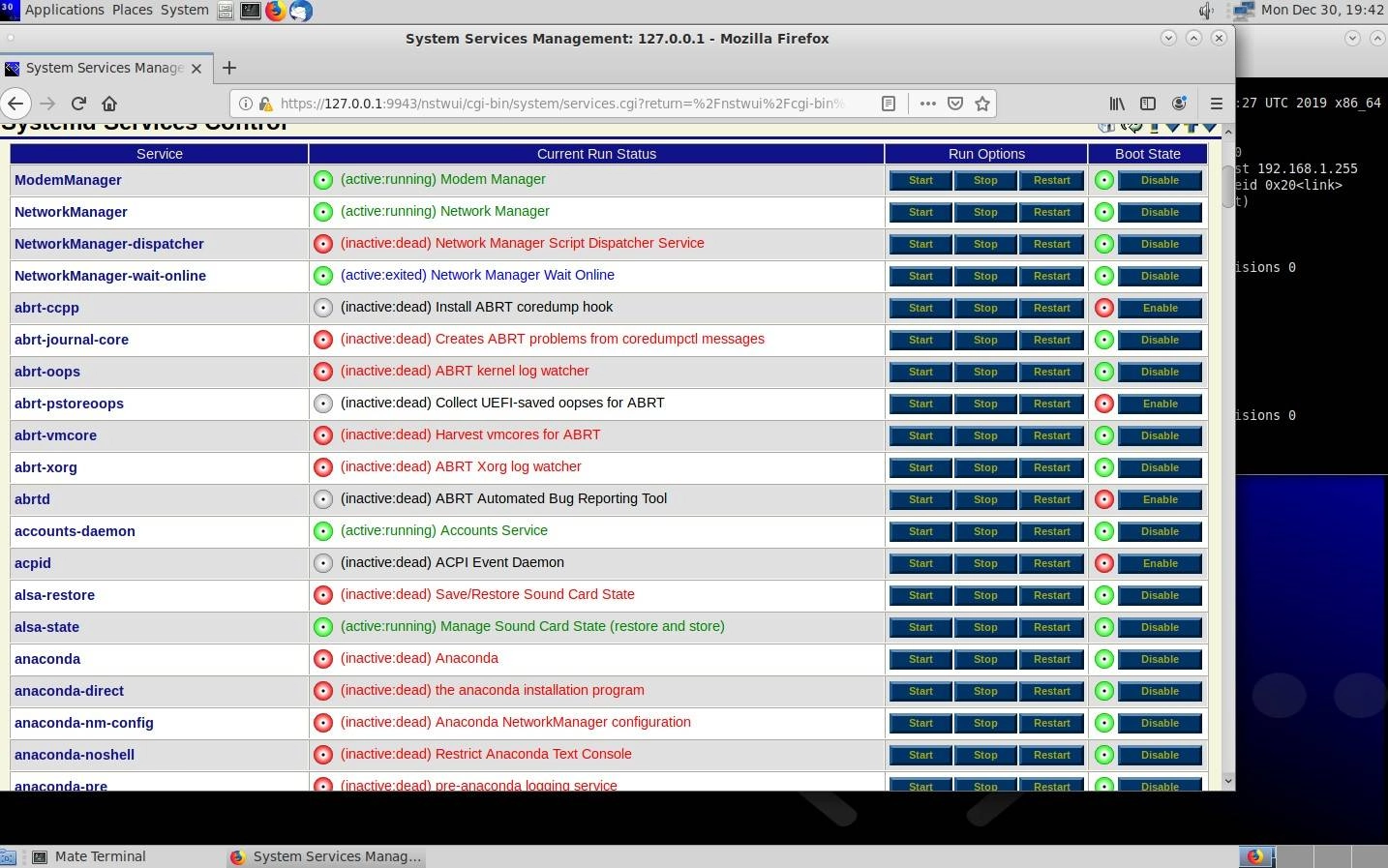The image size is (1388, 868).
Task: Click the red run status icon for NetworkManager-dispatcher
Action: (323, 244)
